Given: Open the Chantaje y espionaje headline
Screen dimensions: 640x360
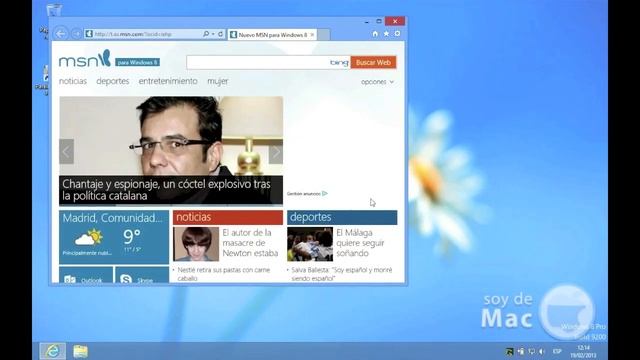Looking at the screenshot, I should [x=167, y=190].
